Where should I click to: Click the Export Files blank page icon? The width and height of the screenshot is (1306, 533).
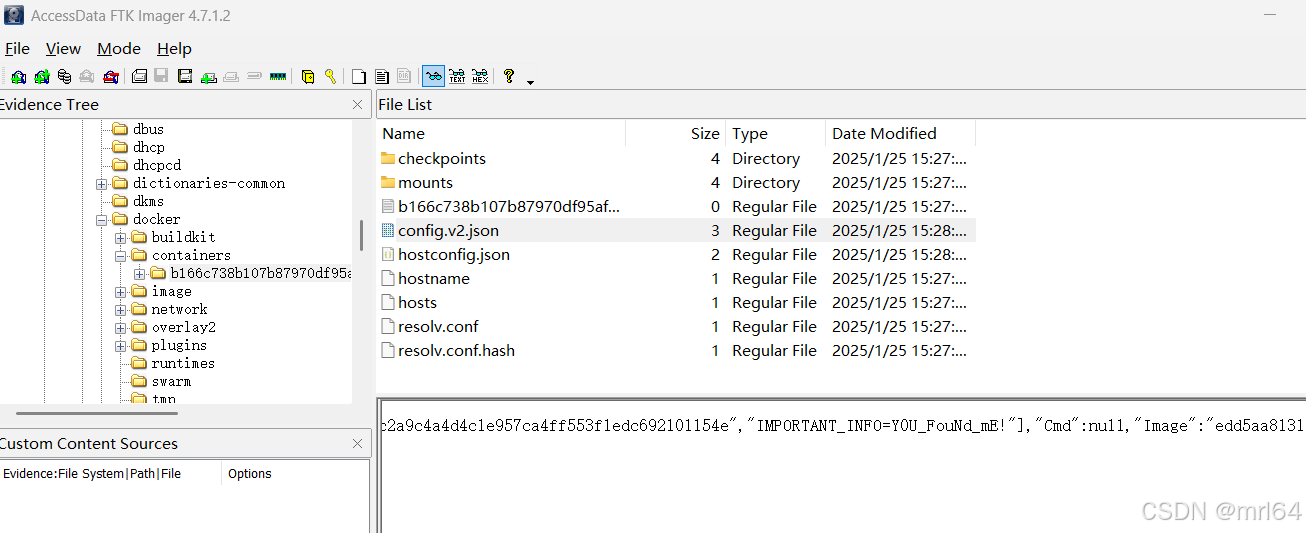[x=358, y=76]
